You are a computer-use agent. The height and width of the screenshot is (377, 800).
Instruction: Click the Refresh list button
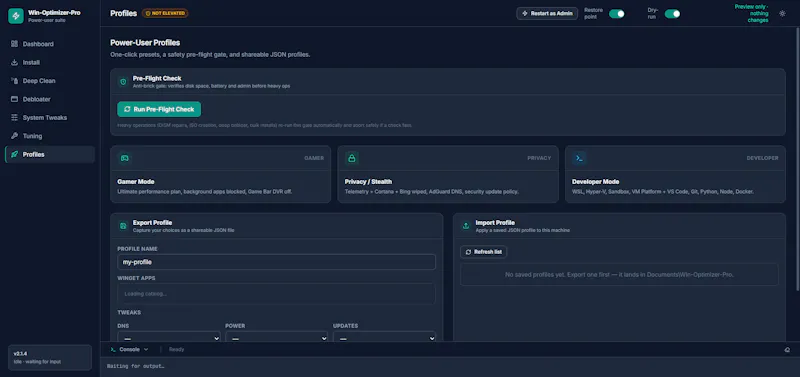484,252
